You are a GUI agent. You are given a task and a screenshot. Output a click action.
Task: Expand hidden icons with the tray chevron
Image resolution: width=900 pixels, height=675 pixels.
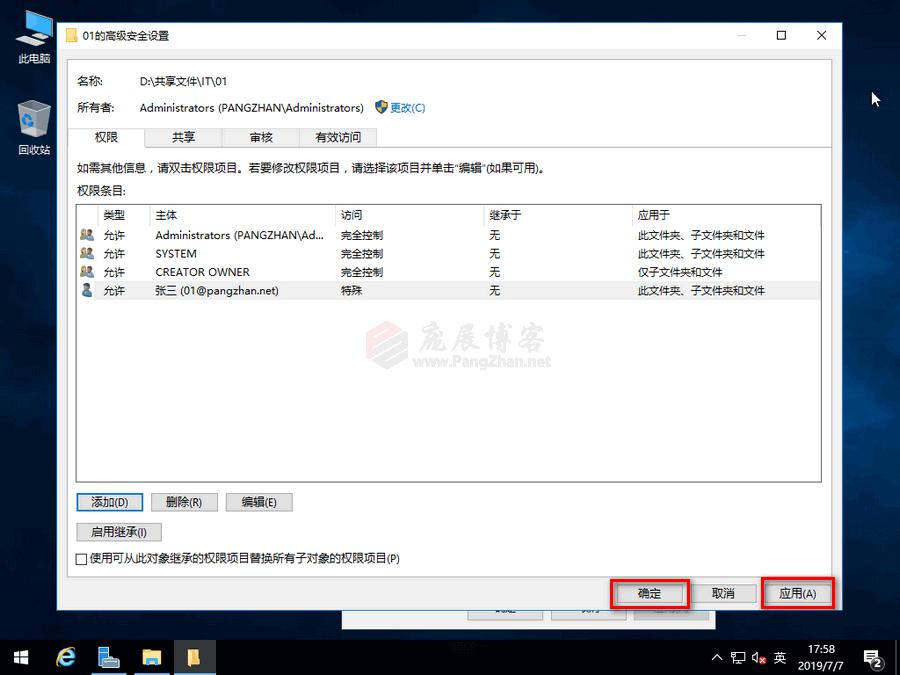(717, 658)
